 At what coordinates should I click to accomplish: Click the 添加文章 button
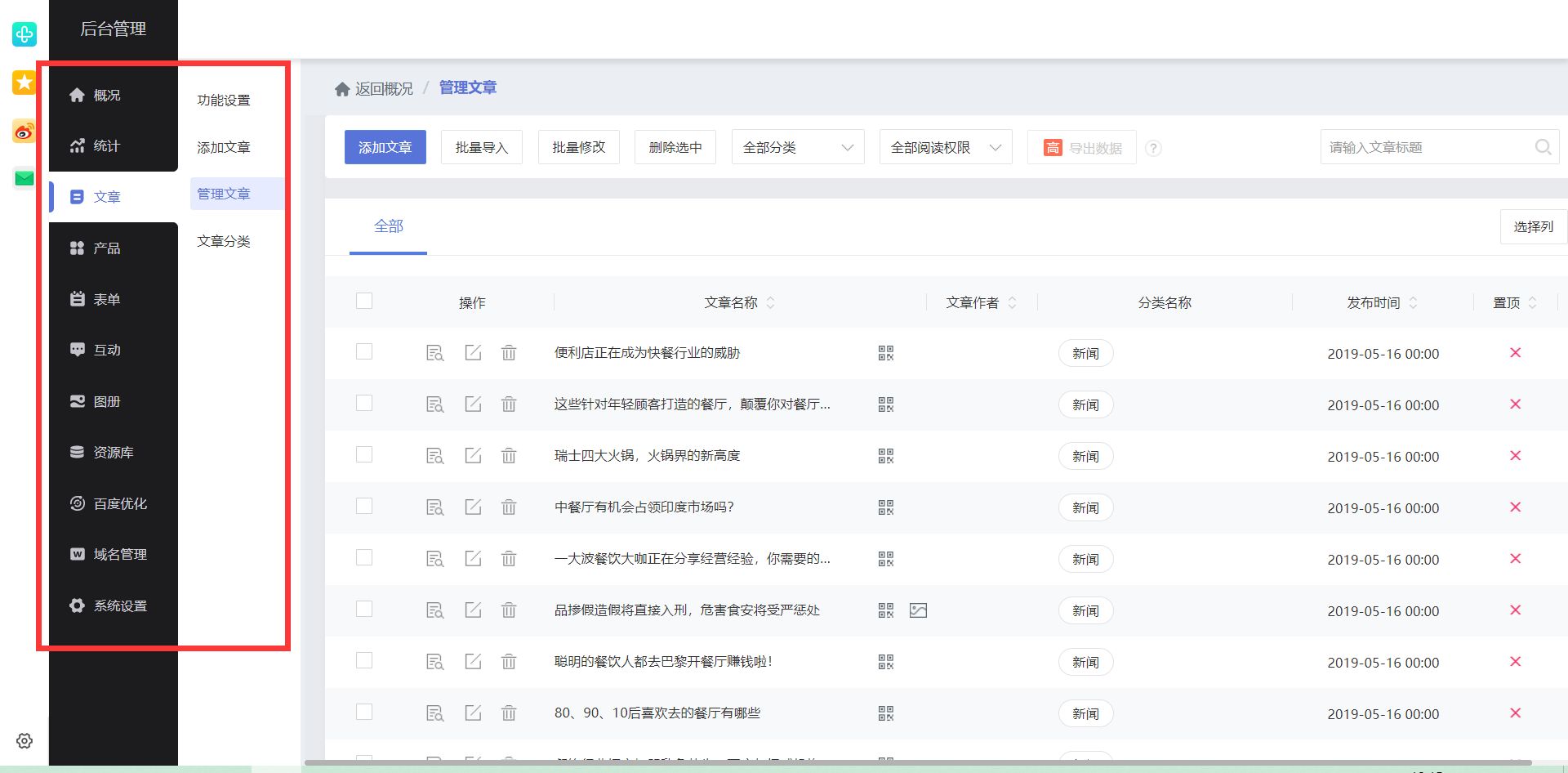pos(385,147)
